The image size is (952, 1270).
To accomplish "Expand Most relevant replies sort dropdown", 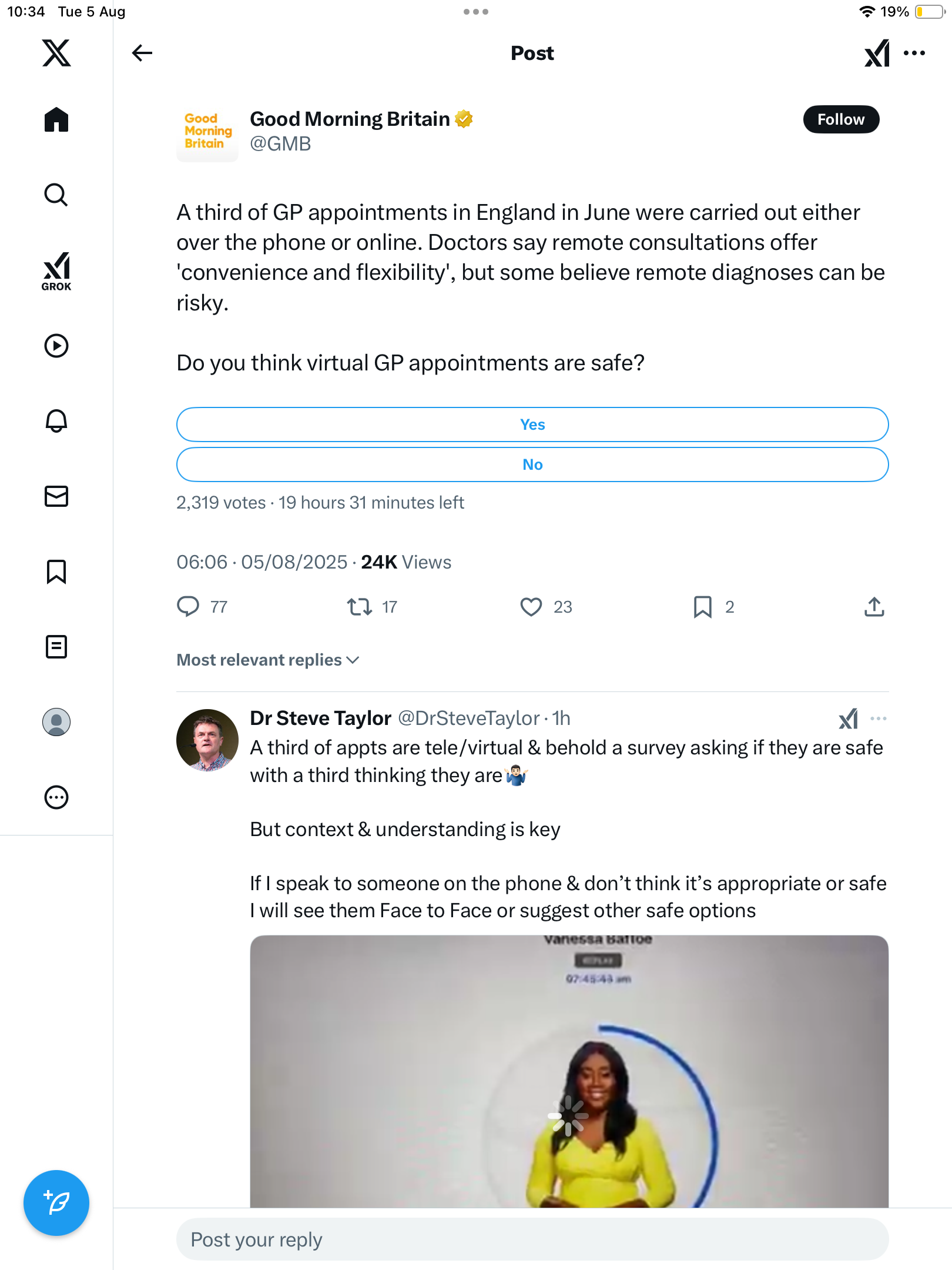I will (x=268, y=660).
